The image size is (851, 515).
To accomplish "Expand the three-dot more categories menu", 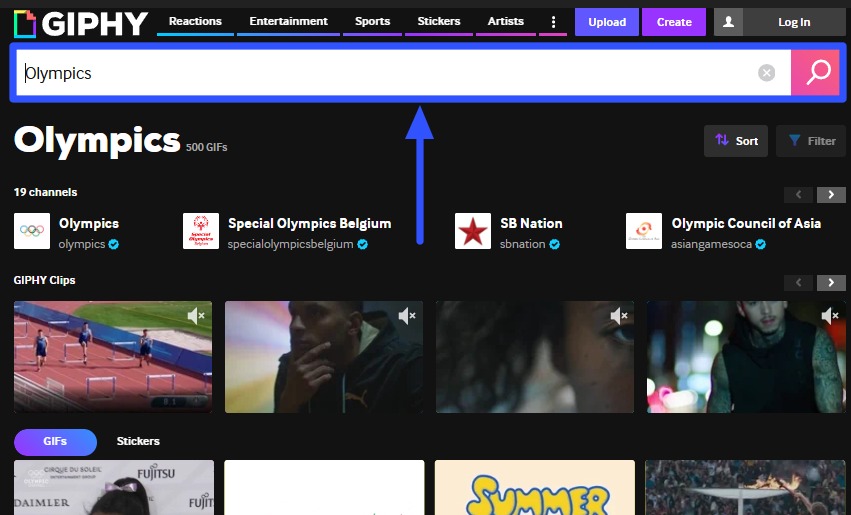I will (x=554, y=22).
